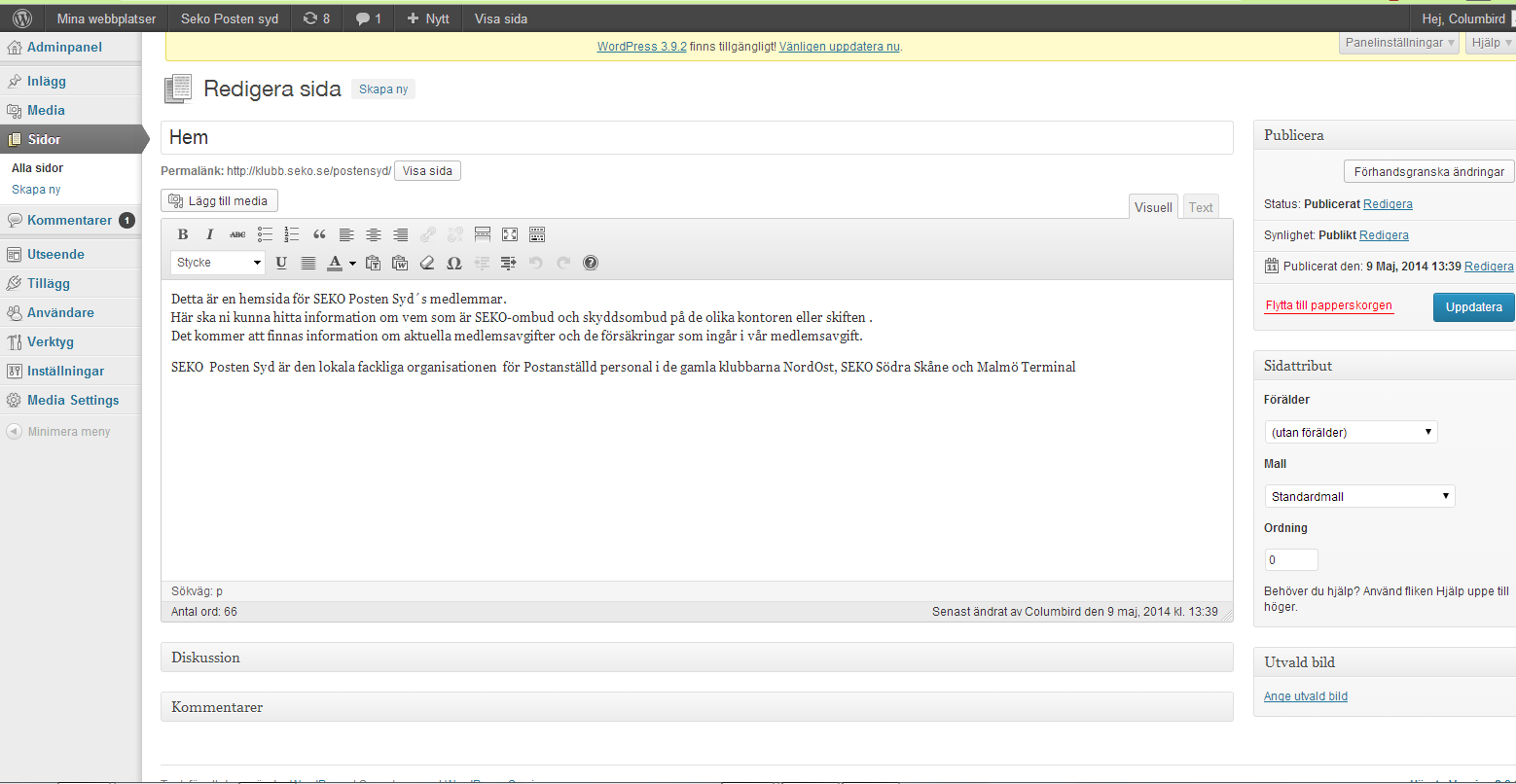
Task: Click the insert link chain icon
Action: (428, 234)
